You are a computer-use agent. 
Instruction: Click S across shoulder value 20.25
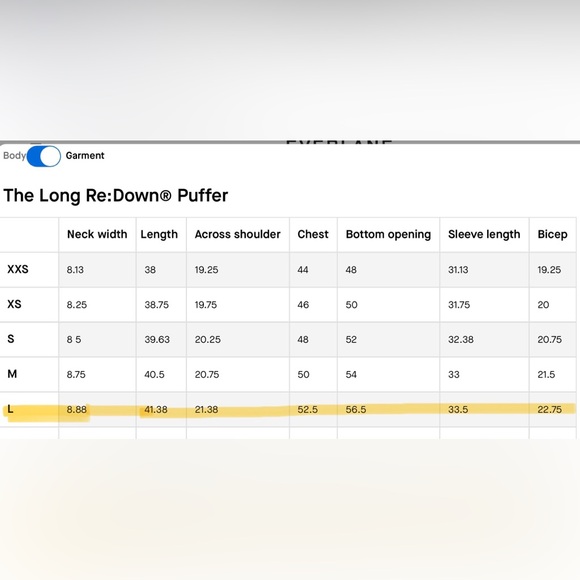click(x=208, y=340)
